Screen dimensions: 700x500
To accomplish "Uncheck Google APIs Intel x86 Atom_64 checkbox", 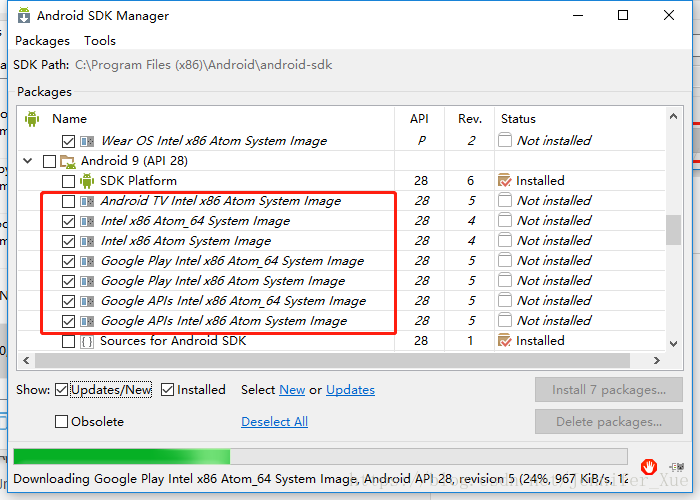I will coord(68,301).
